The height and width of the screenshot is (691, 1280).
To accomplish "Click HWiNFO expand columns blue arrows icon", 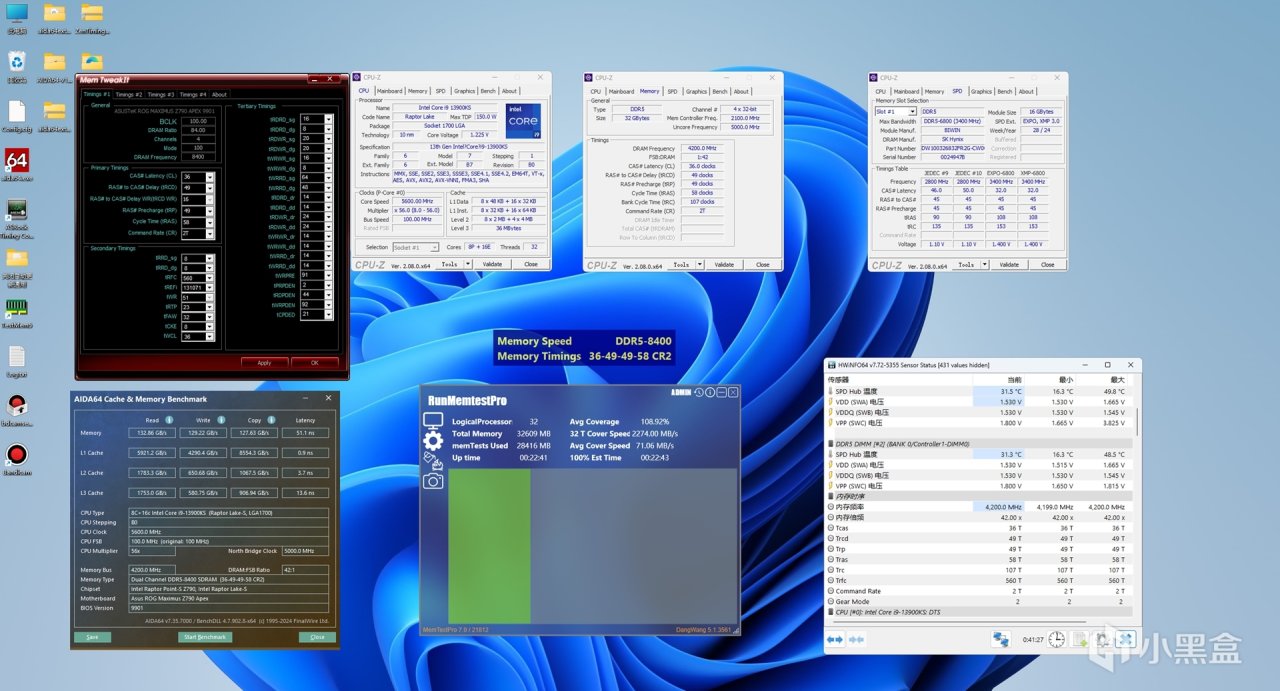I will click(835, 639).
